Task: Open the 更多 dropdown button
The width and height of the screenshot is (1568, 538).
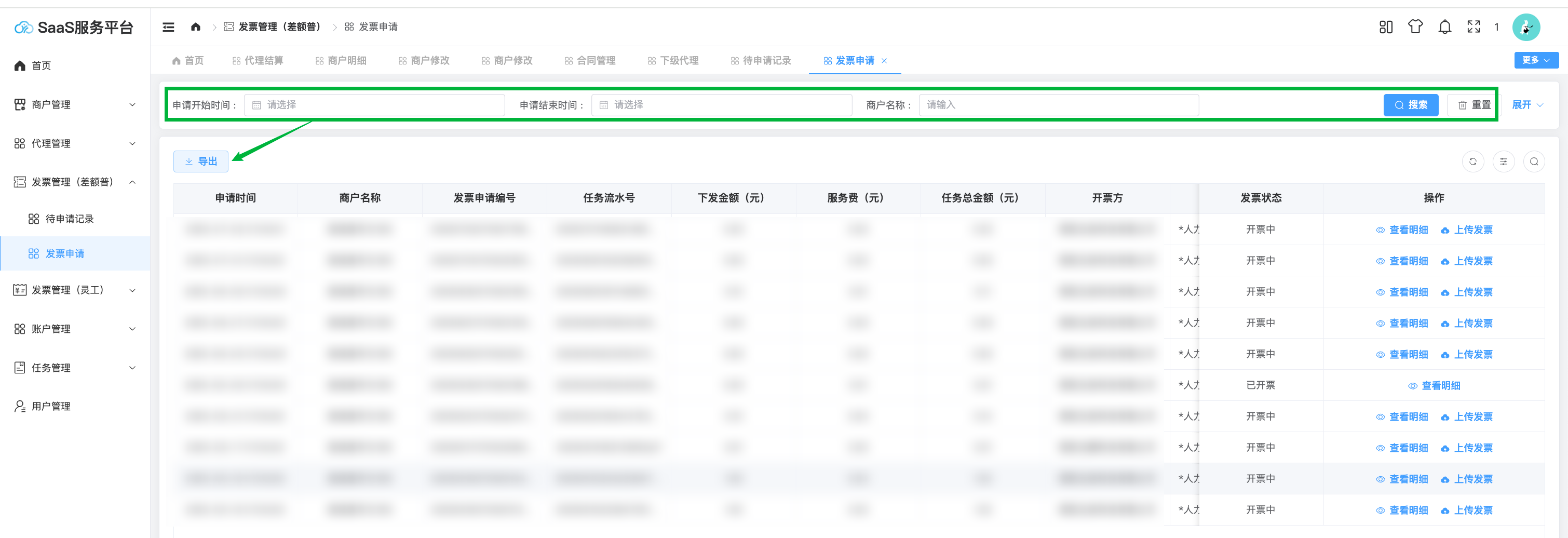Action: coord(1535,60)
